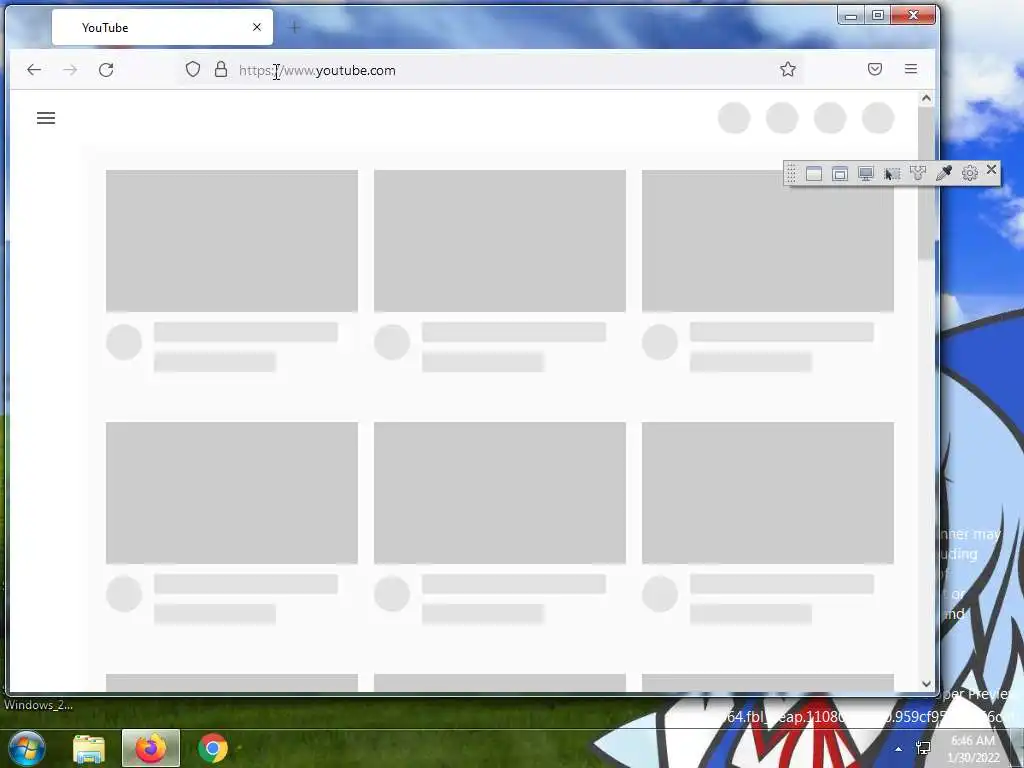Capture window object in the screenshot toolbar
Image resolution: width=1024 pixels, height=768 pixels.
tap(840, 174)
